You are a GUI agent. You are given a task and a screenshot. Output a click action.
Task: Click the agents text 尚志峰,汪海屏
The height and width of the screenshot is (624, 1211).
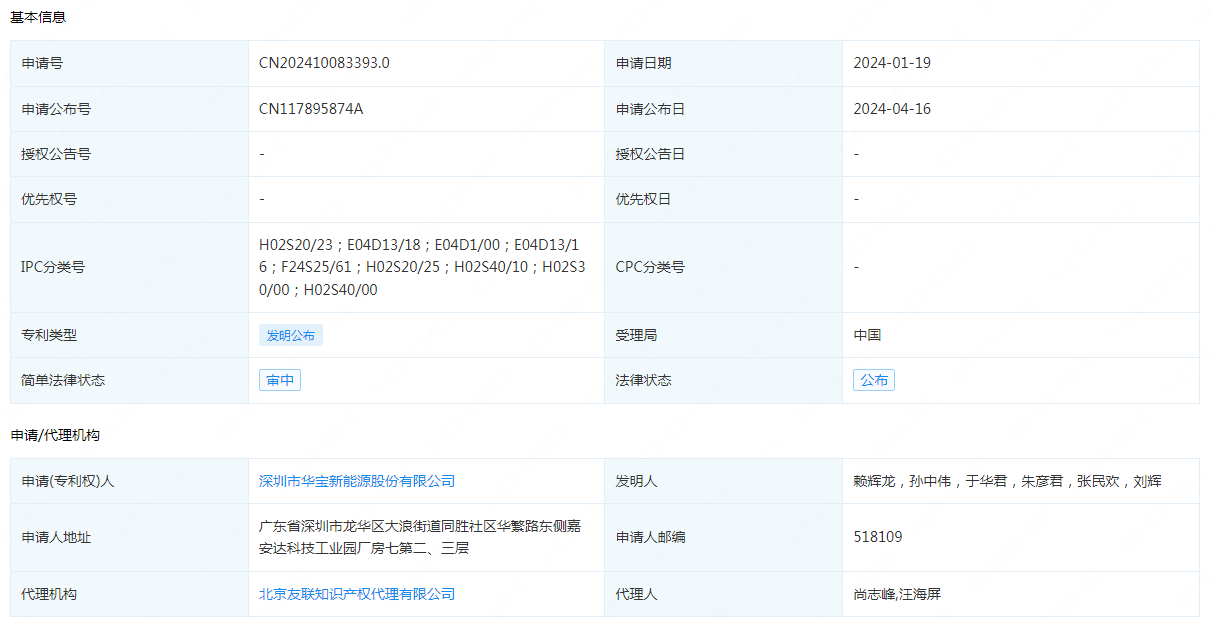tap(897, 594)
